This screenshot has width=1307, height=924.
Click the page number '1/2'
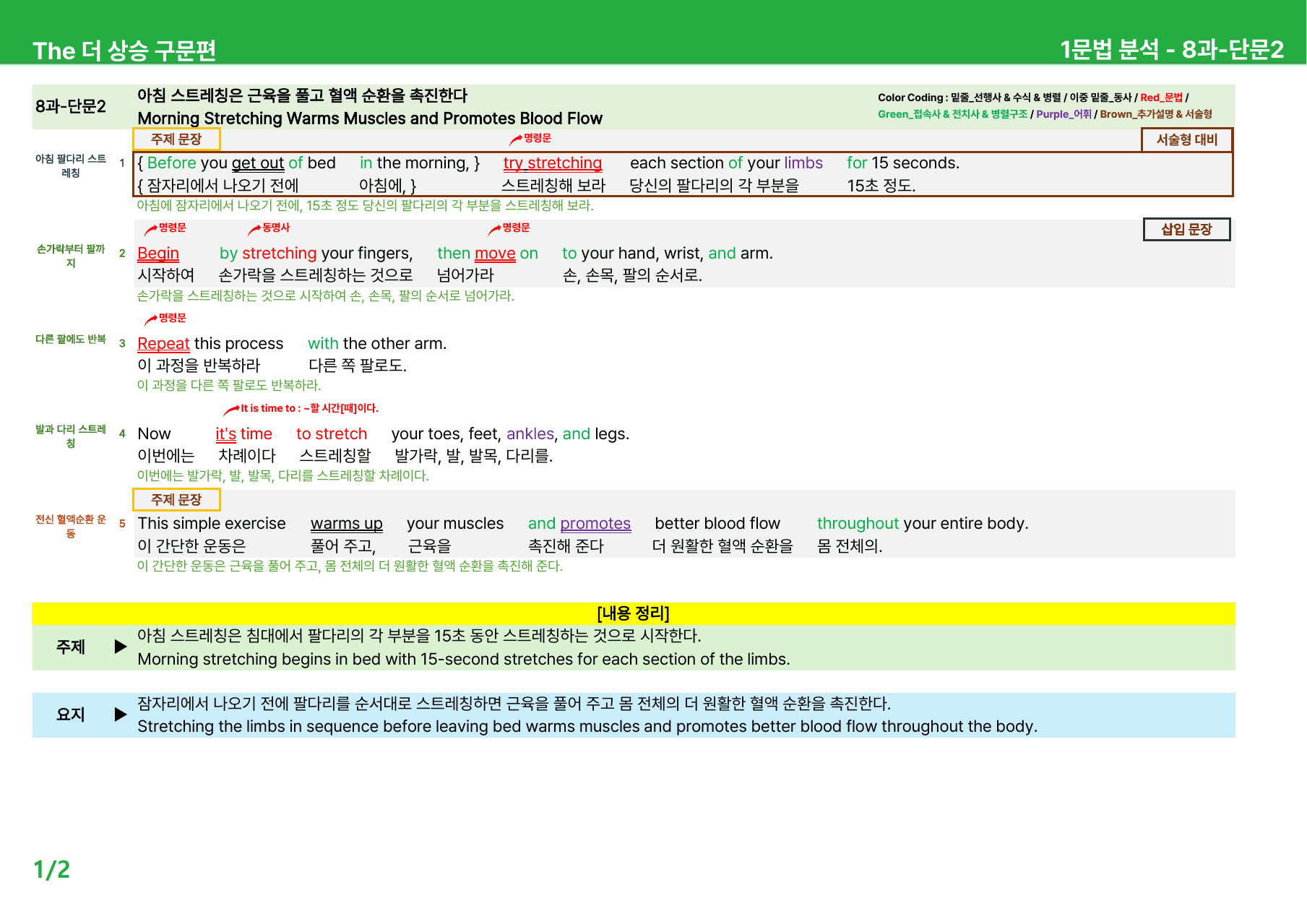(52, 870)
